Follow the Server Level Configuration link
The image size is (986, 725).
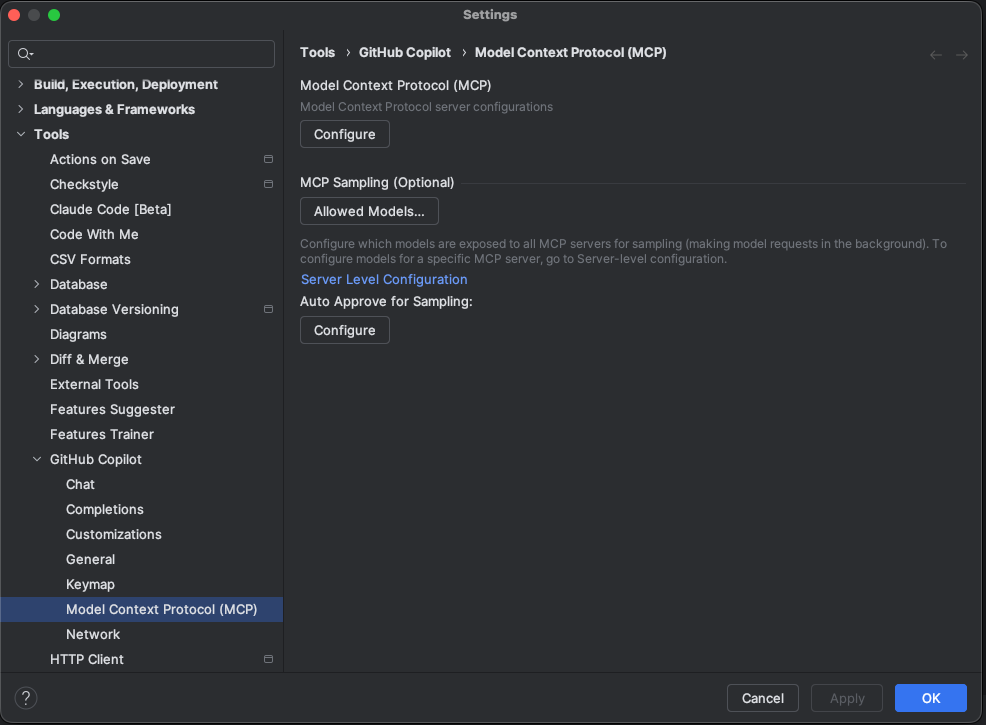(384, 279)
